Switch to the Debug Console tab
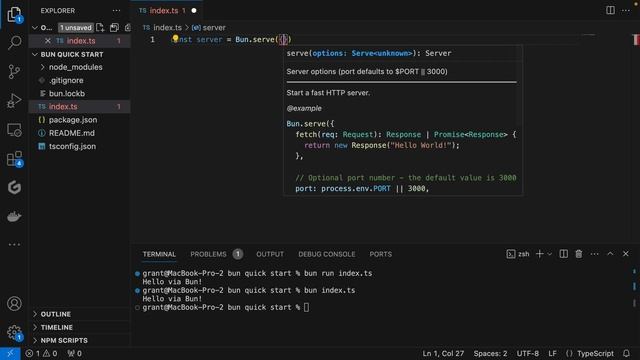This screenshot has height=360, width=640. pyautogui.click(x=327, y=254)
